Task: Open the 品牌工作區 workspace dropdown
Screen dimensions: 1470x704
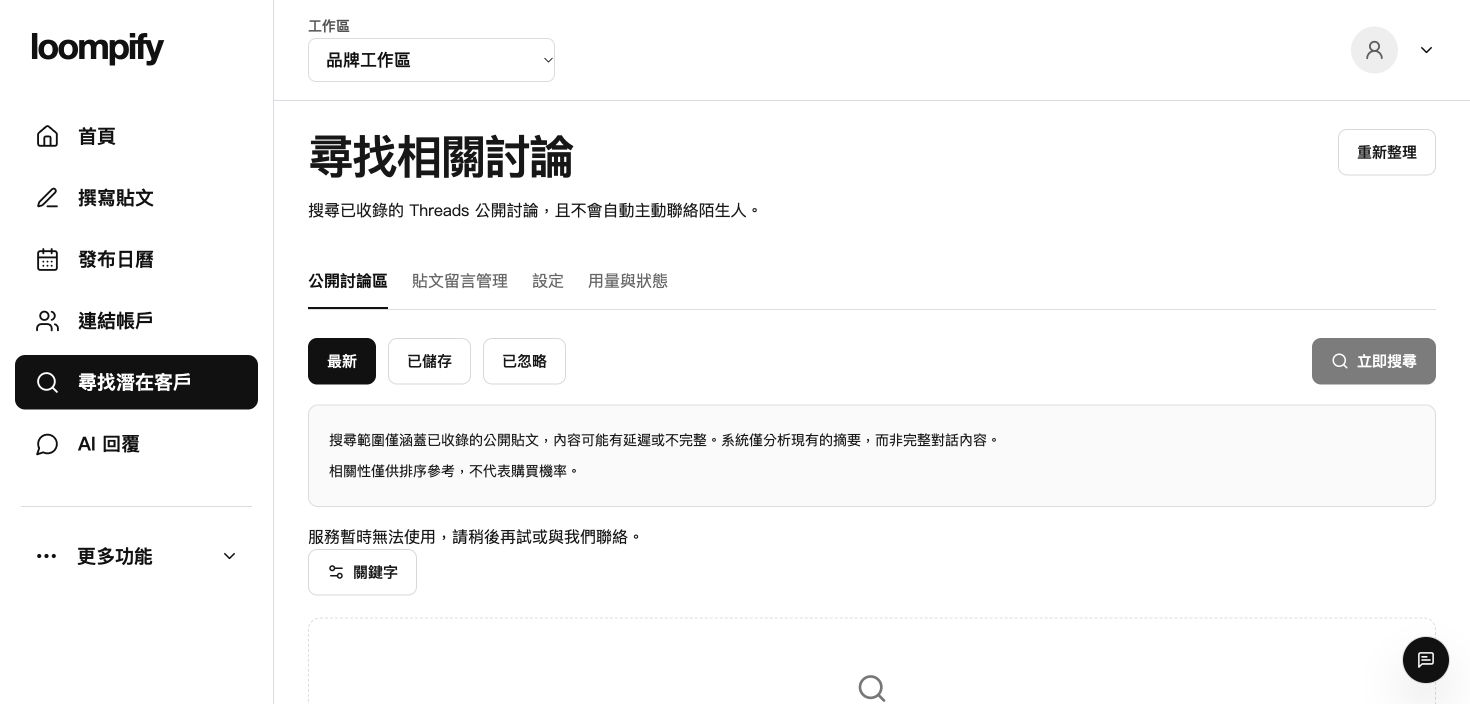Action: click(431, 60)
